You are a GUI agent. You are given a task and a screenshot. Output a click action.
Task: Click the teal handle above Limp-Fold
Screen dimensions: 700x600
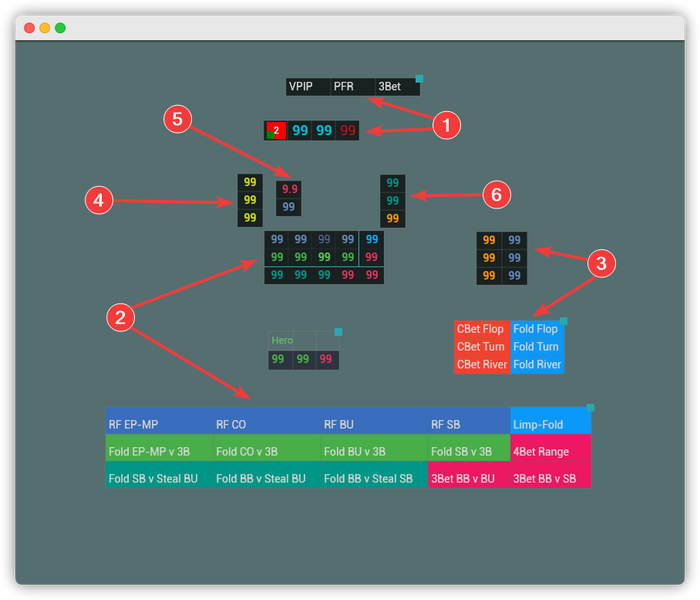pyautogui.click(x=590, y=408)
